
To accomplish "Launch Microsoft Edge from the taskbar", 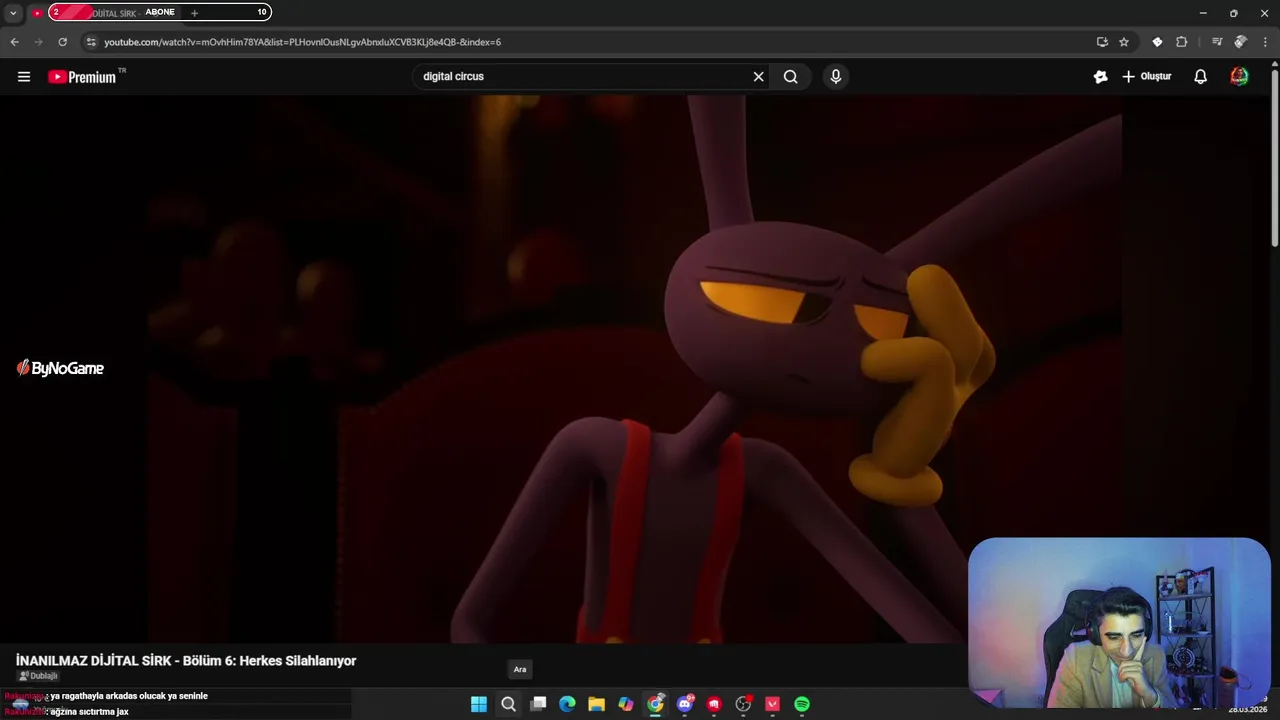I will (567, 704).
